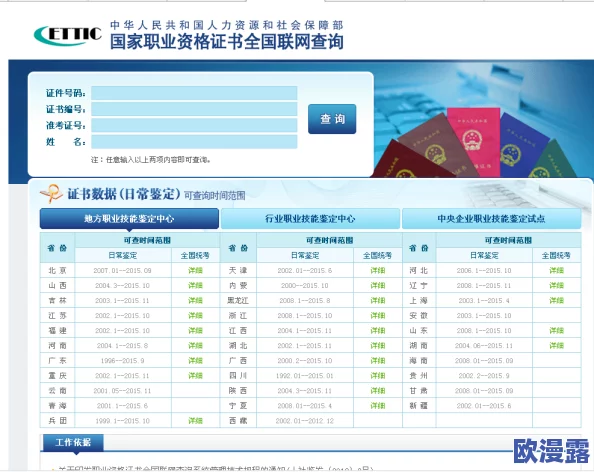
Task: Click the certificate icon beside 证书数据 heading
Action: tap(51, 194)
